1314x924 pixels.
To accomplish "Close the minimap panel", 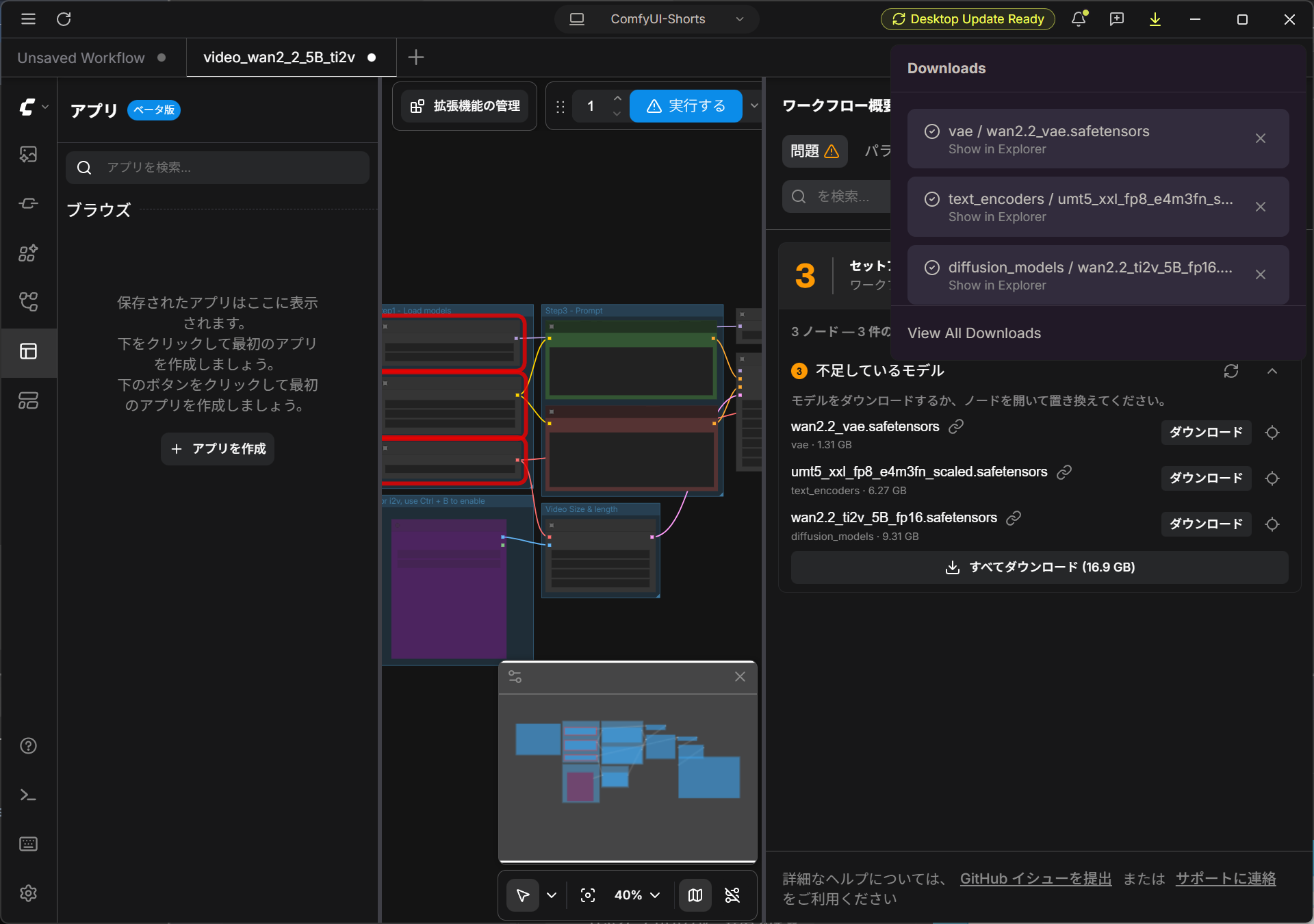I will (x=740, y=677).
